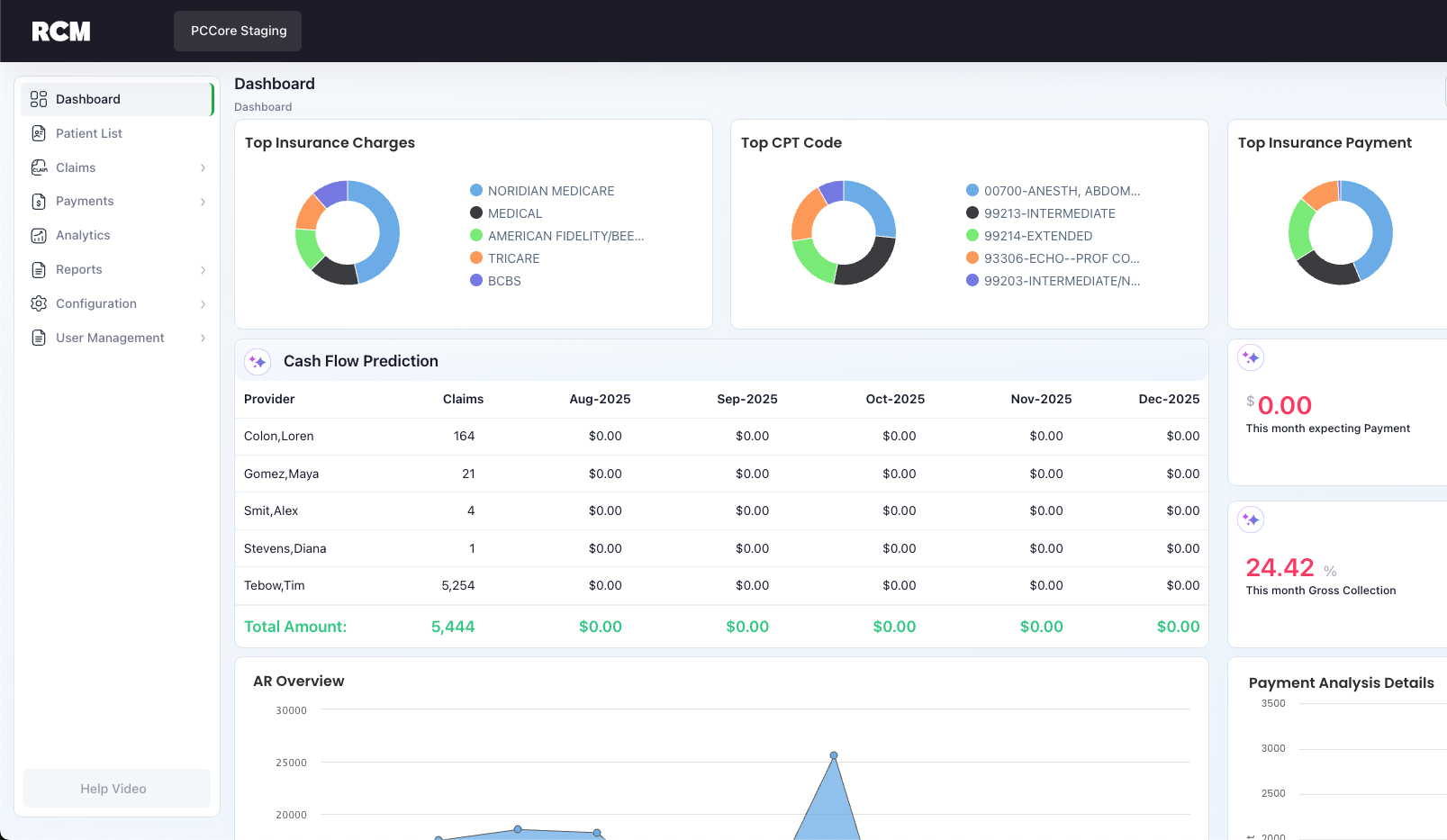
Task: Click the AR Overview heading
Action: [299, 682]
